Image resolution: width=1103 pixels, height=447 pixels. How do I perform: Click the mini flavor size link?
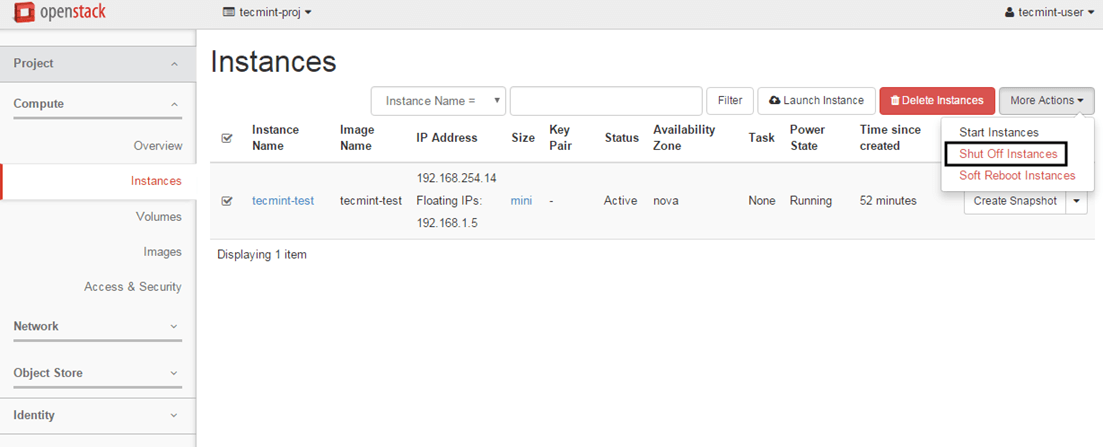pyautogui.click(x=521, y=201)
